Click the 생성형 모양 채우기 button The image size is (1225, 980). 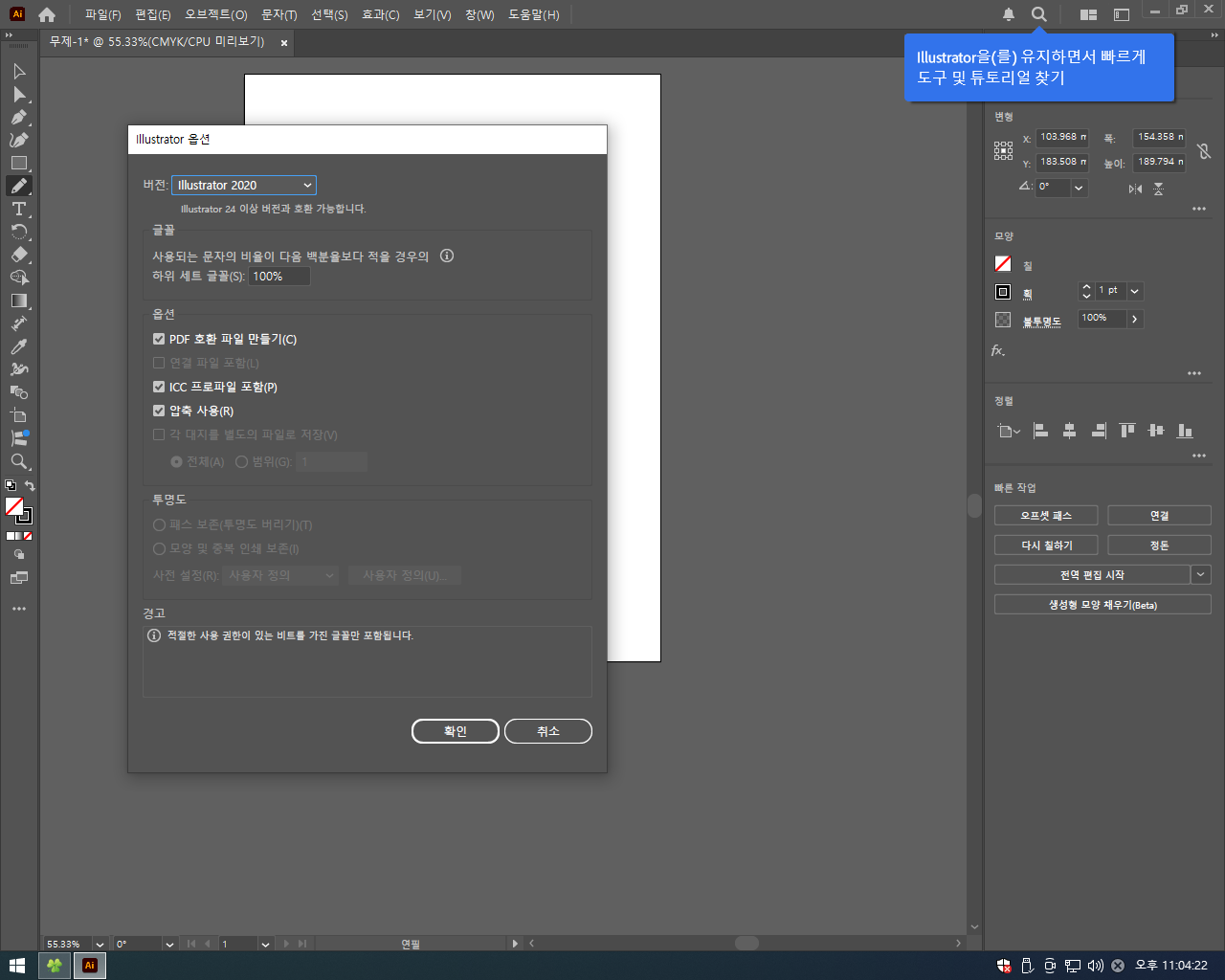click(1102, 605)
